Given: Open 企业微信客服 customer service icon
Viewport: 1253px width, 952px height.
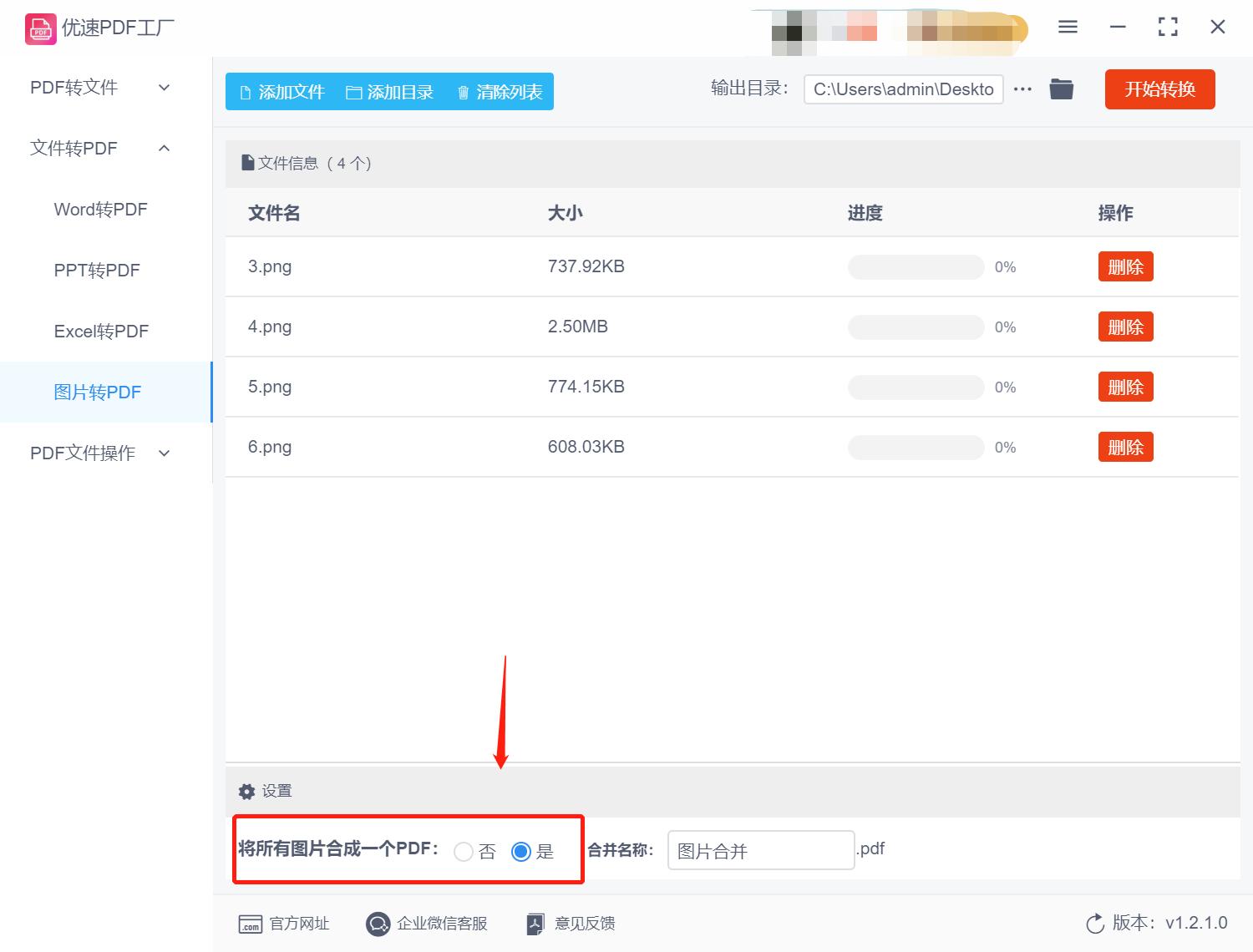Looking at the screenshot, I should click(378, 924).
